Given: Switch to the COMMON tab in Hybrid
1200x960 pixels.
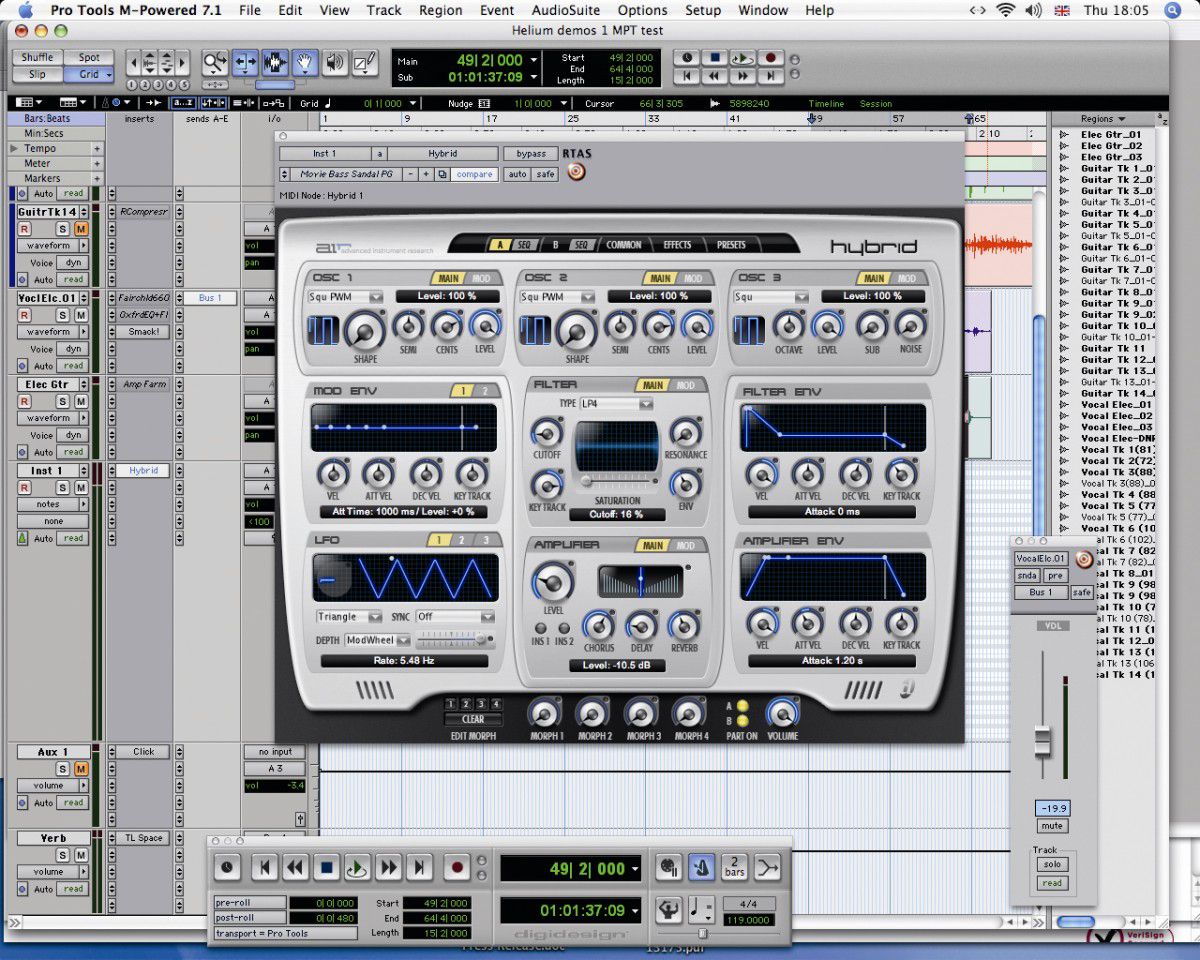Looking at the screenshot, I should (624, 245).
